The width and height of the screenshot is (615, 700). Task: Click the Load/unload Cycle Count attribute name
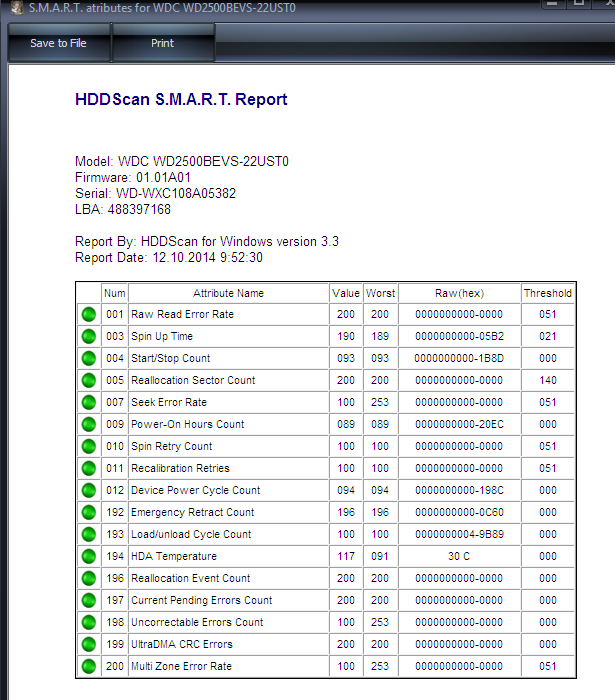pos(191,534)
